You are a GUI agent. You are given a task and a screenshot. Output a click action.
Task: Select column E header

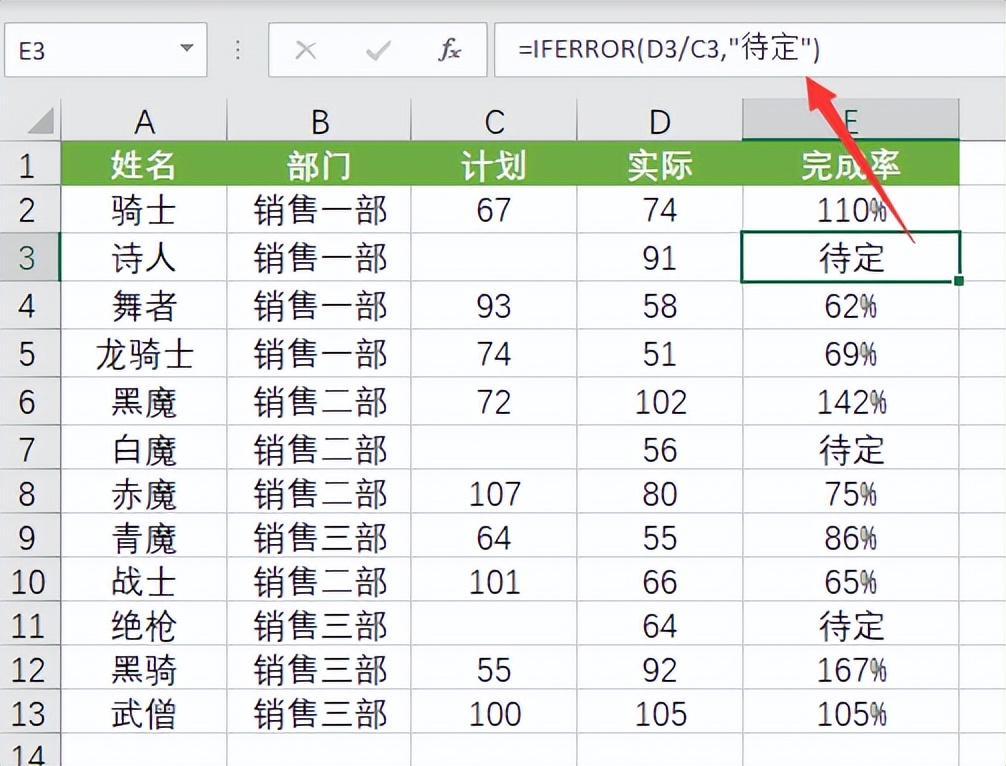click(849, 119)
